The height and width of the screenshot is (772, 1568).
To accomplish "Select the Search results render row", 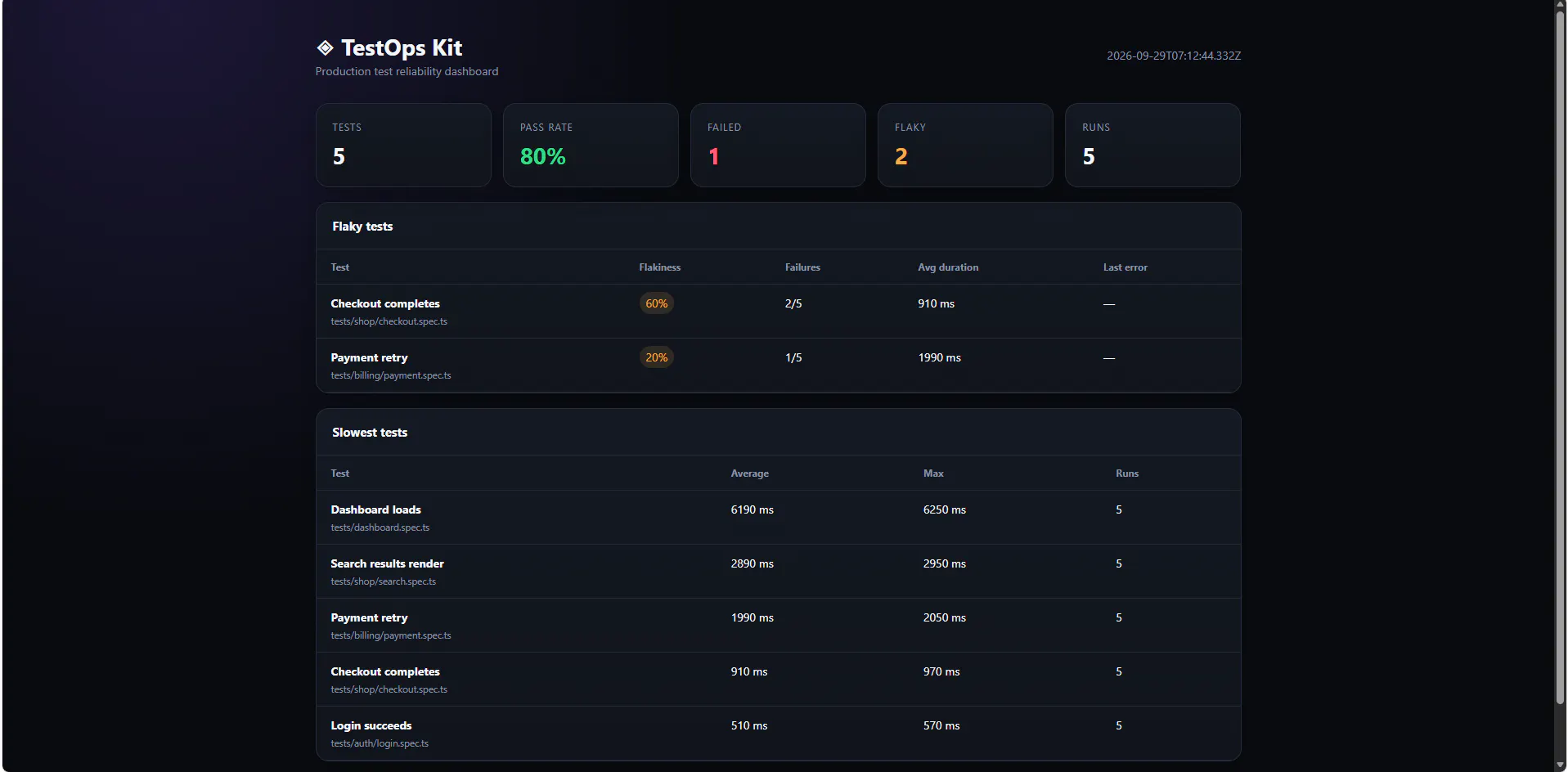I will point(779,572).
